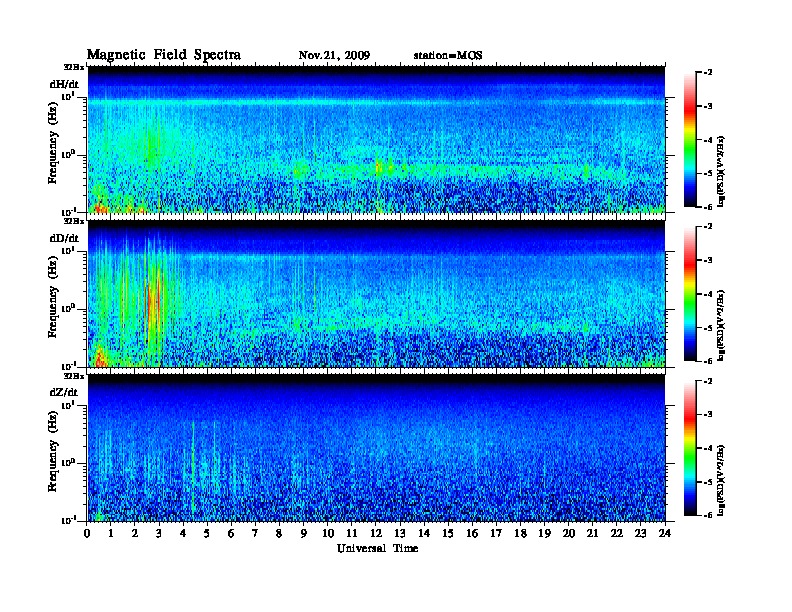Click hour tick label "16" on time axis

pyautogui.click(x=472, y=533)
